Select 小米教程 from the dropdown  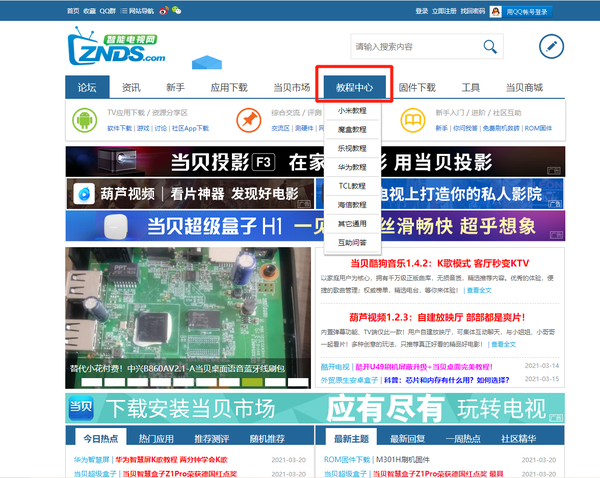pos(352,111)
